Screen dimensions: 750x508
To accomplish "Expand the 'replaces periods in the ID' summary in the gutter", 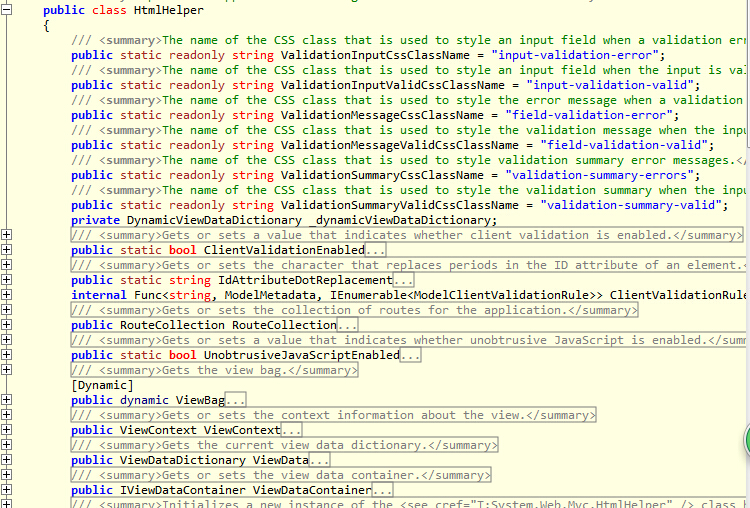I will point(6,265).
